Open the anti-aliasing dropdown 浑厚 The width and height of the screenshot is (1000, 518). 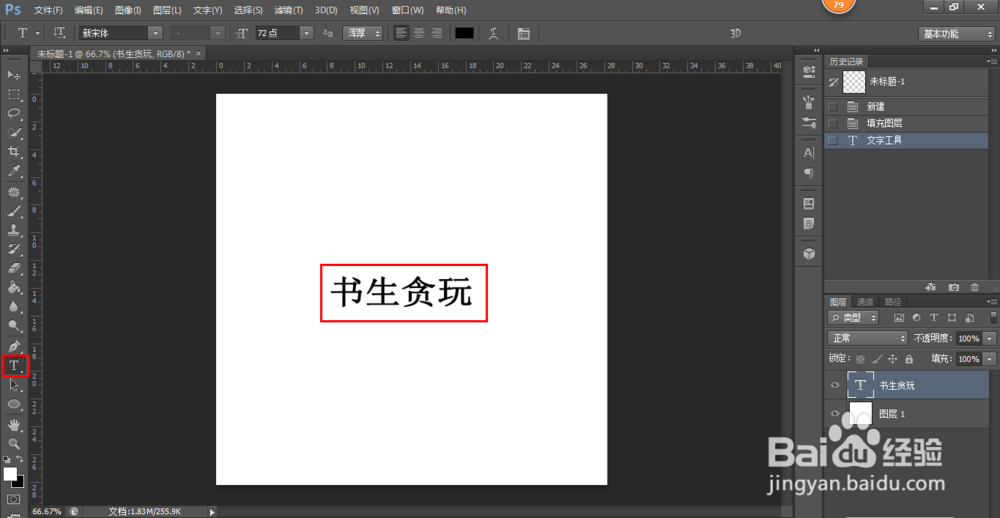tap(362, 33)
